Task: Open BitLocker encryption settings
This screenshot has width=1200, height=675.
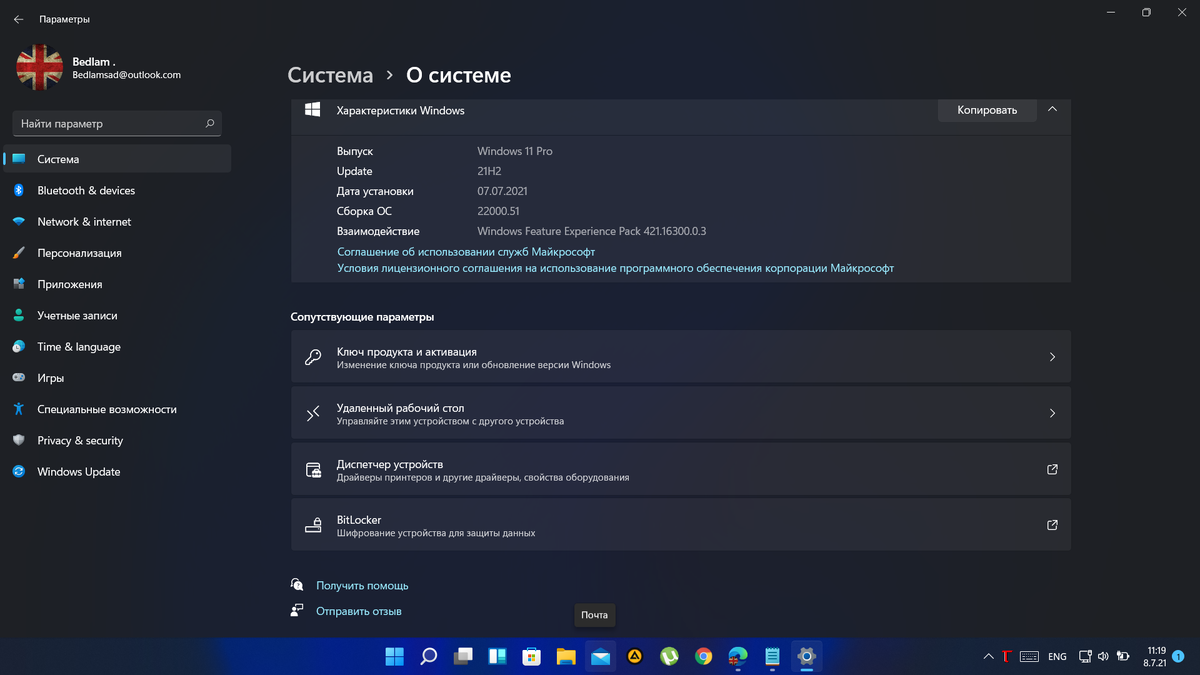Action: point(680,525)
